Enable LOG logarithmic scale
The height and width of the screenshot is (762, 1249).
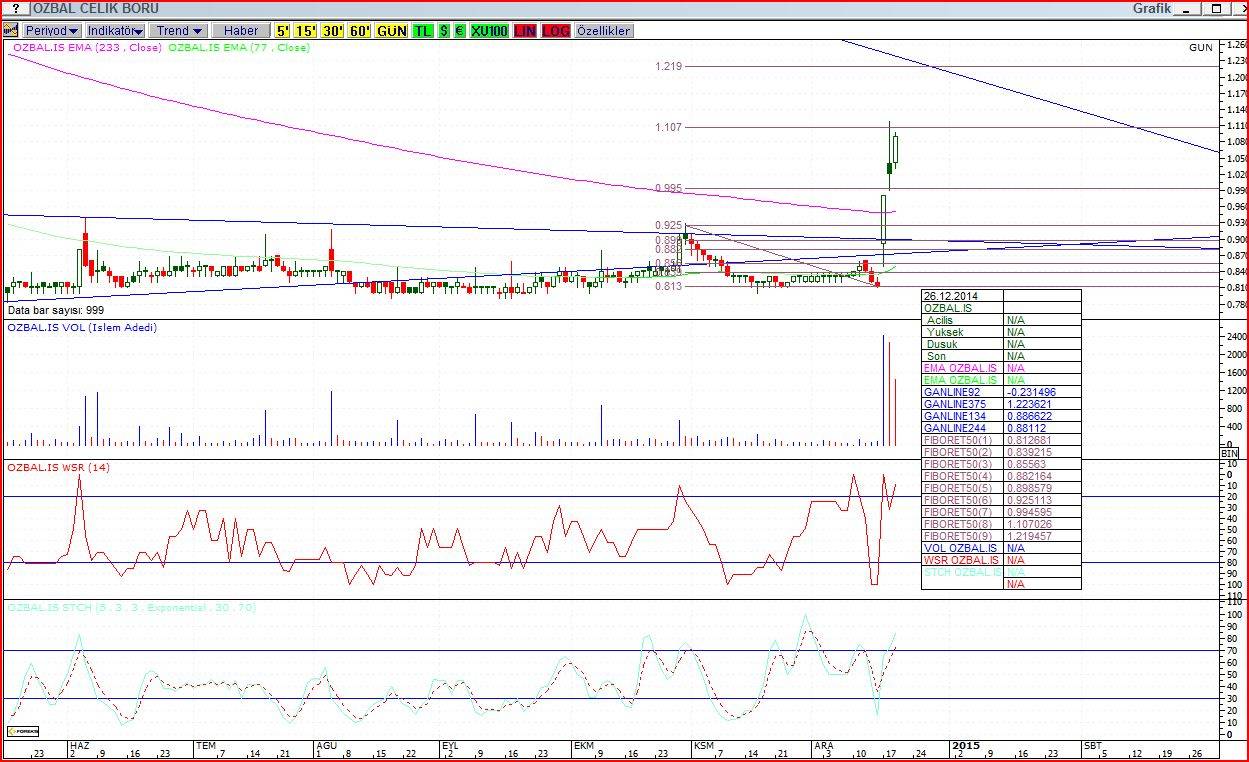pos(556,31)
